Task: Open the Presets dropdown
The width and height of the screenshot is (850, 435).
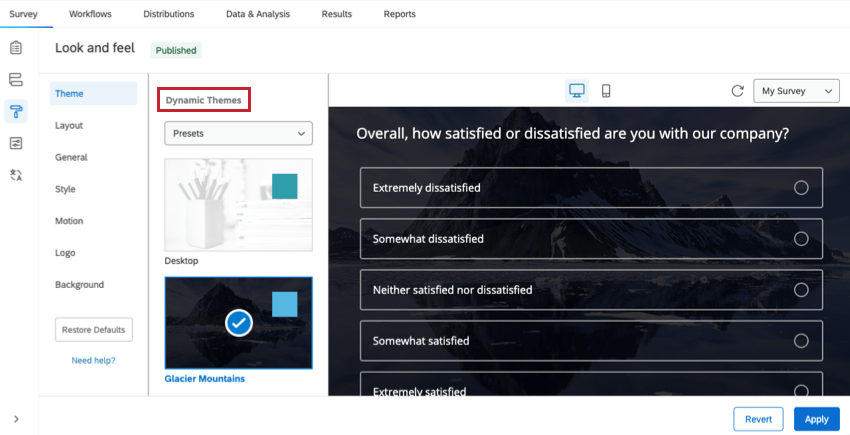Action: pyautogui.click(x=239, y=133)
